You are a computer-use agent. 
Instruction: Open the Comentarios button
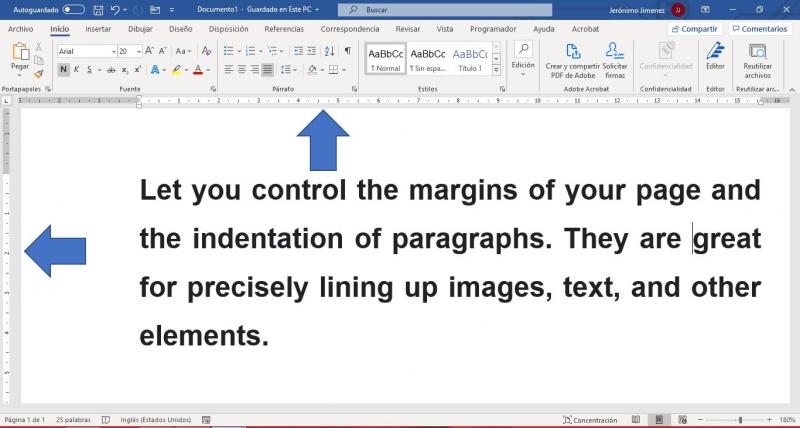pyautogui.click(x=760, y=29)
